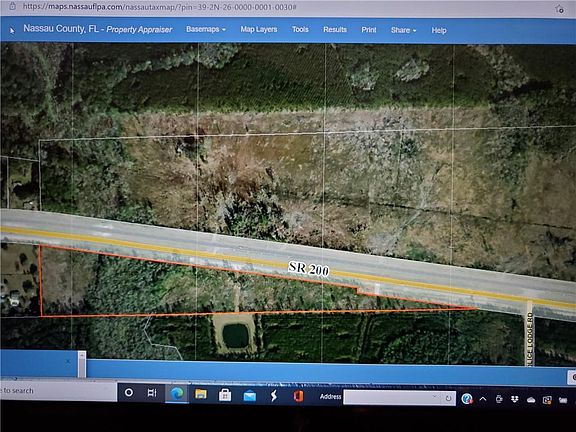This screenshot has height=432, width=576.
Task: Open File Explorer from the taskbar
Action: click(x=201, y=394)
